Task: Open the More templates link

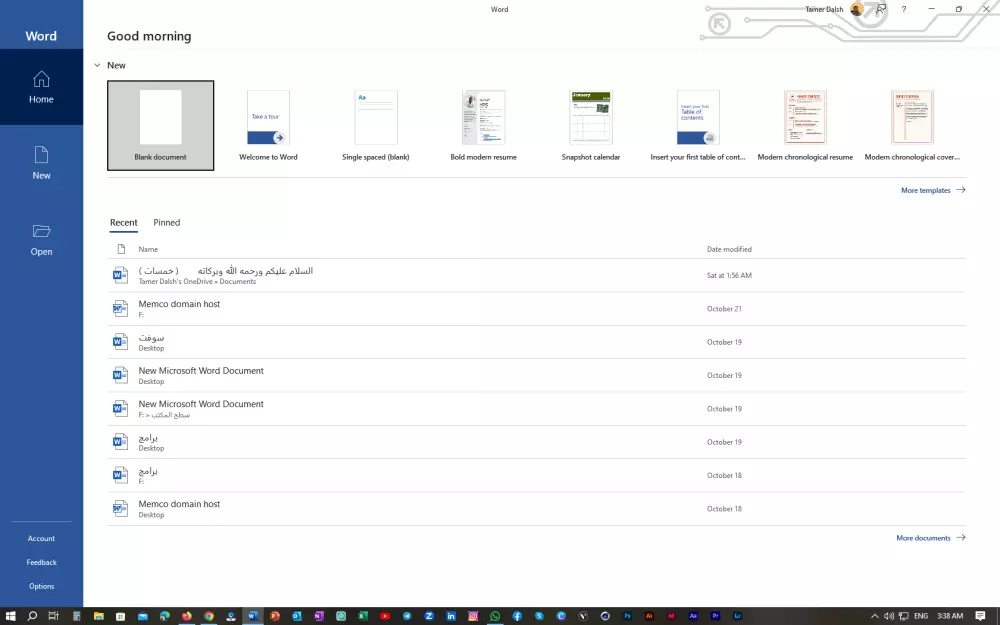Action: [933, 190]
